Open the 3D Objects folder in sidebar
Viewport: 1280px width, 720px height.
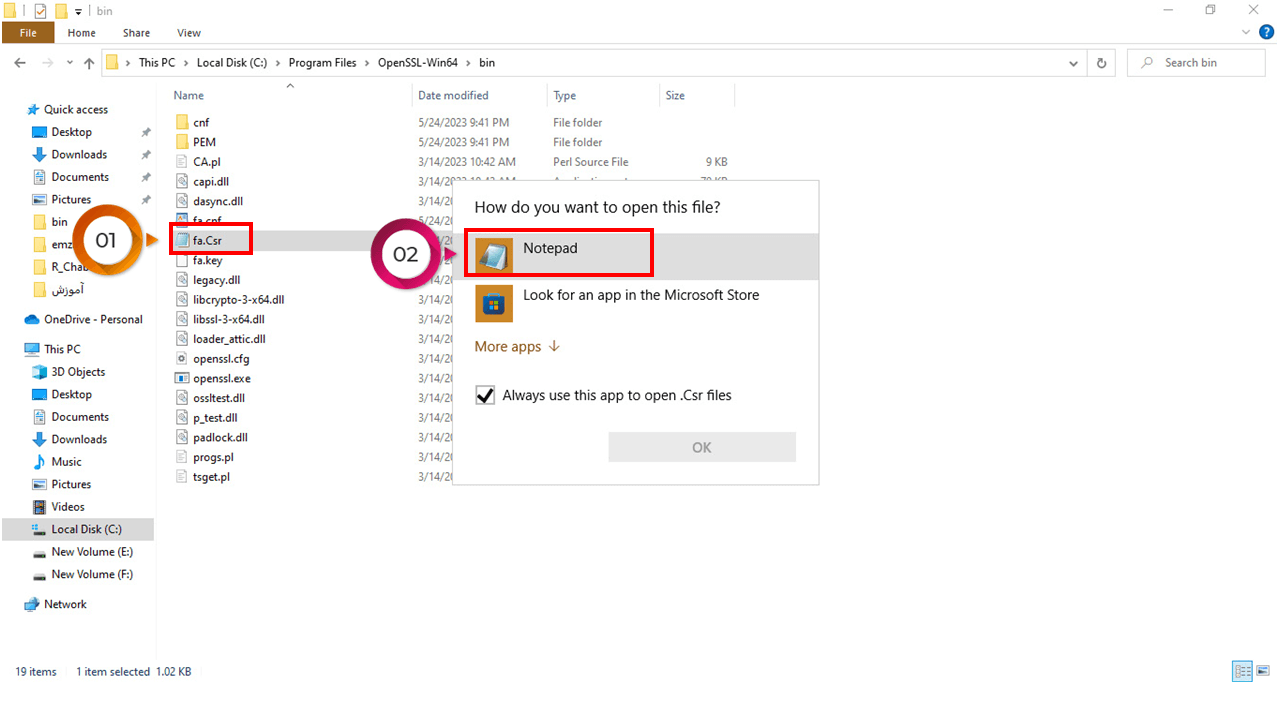[x=78, y=372]
